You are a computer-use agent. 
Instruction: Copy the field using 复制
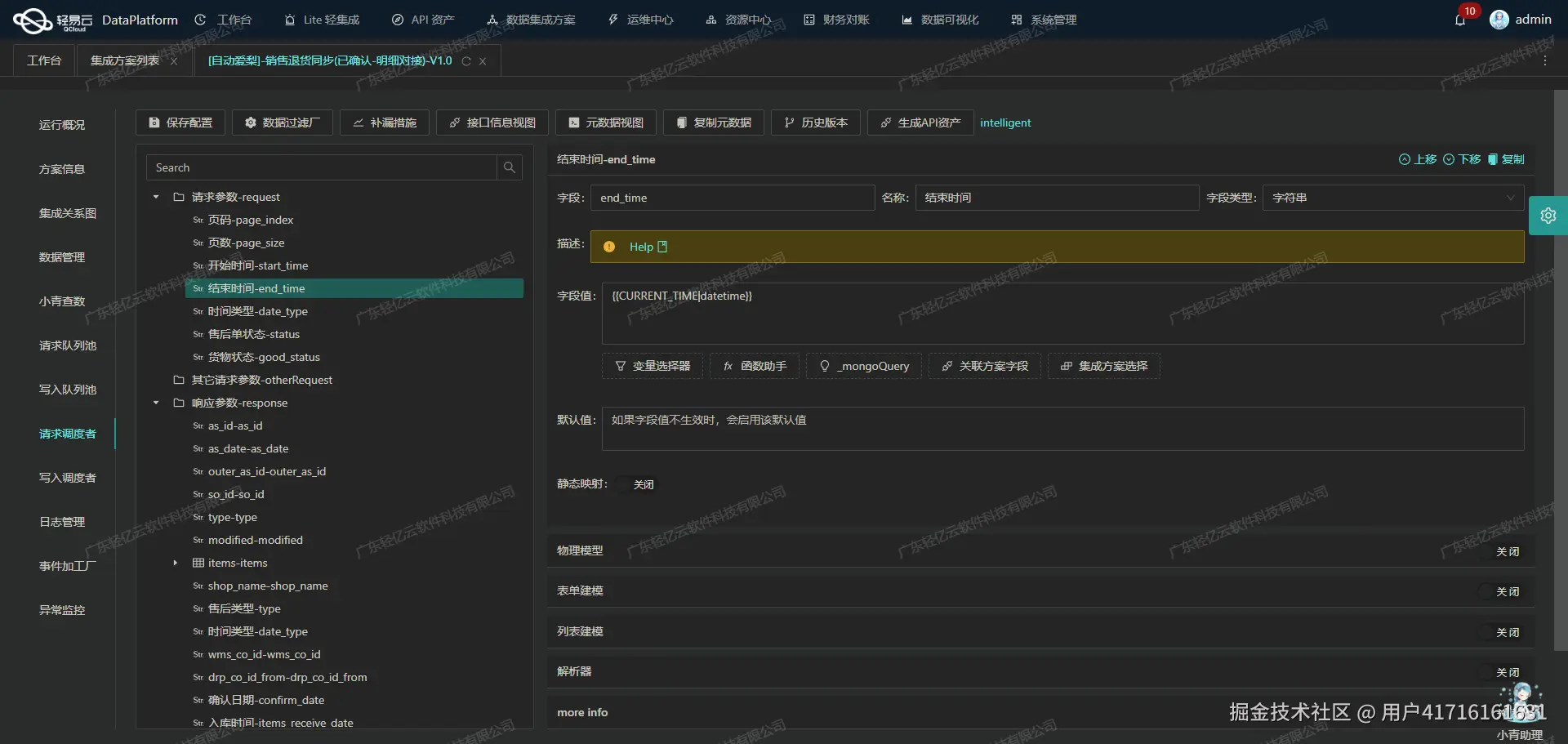(1506, 159)
